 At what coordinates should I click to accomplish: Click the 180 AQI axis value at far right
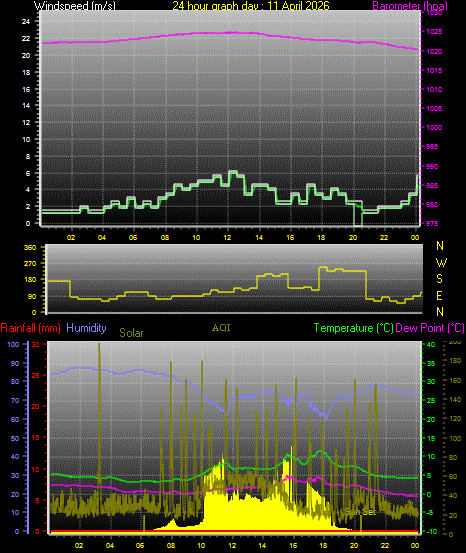455,361
